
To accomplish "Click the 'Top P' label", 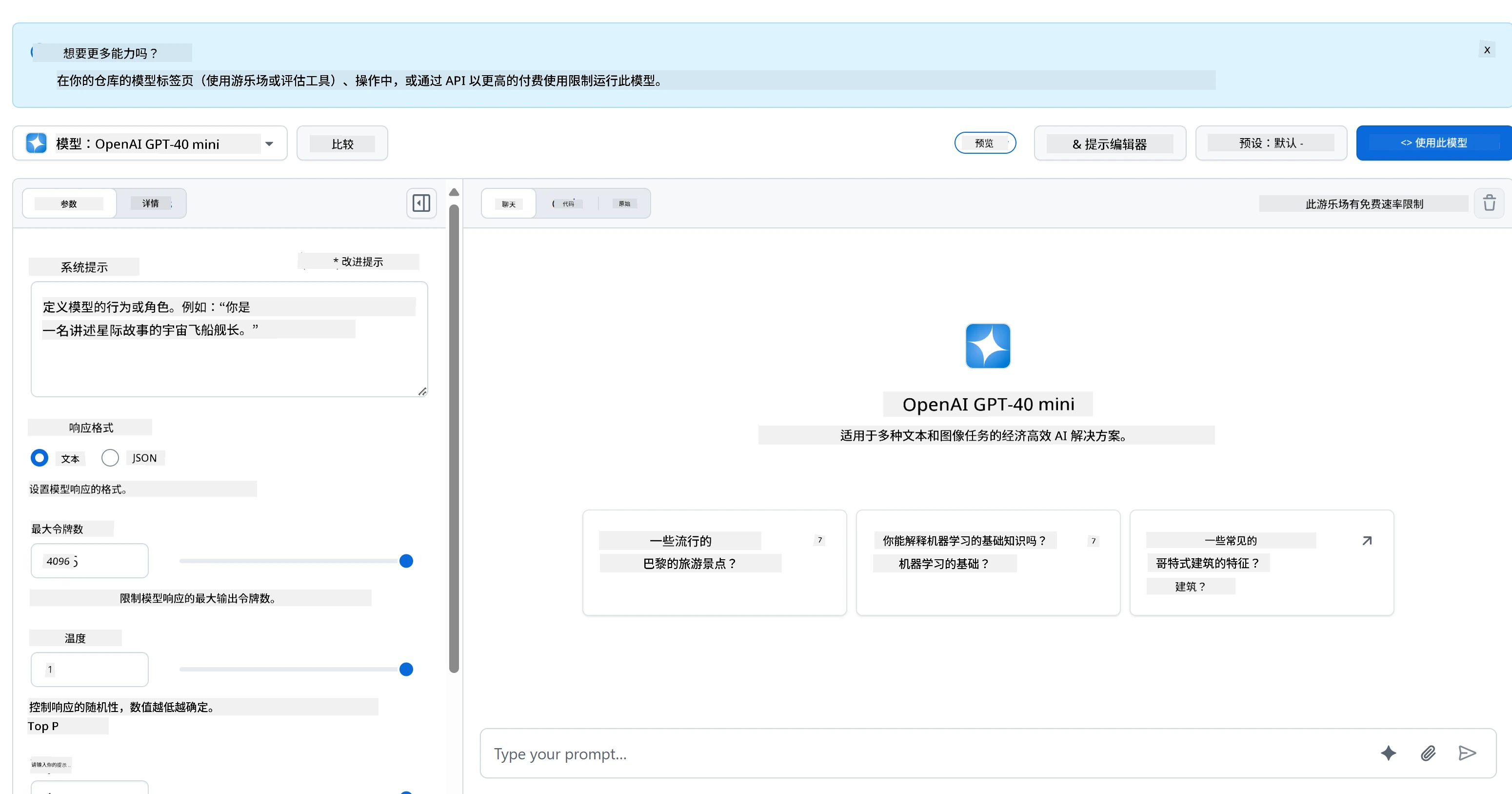I will click(x=43, y=726).
